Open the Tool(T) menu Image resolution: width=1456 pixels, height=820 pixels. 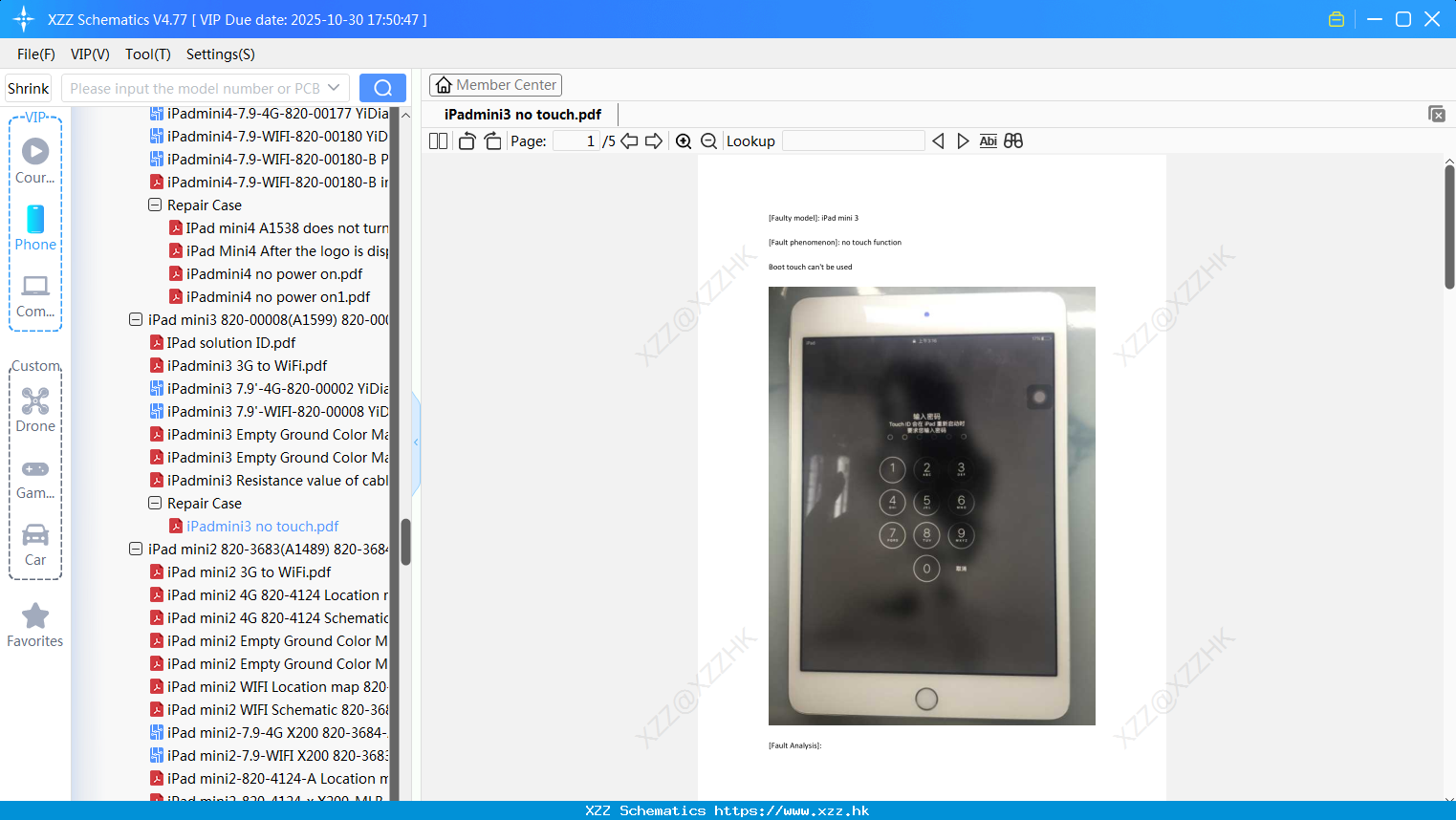tap(148, 54)
